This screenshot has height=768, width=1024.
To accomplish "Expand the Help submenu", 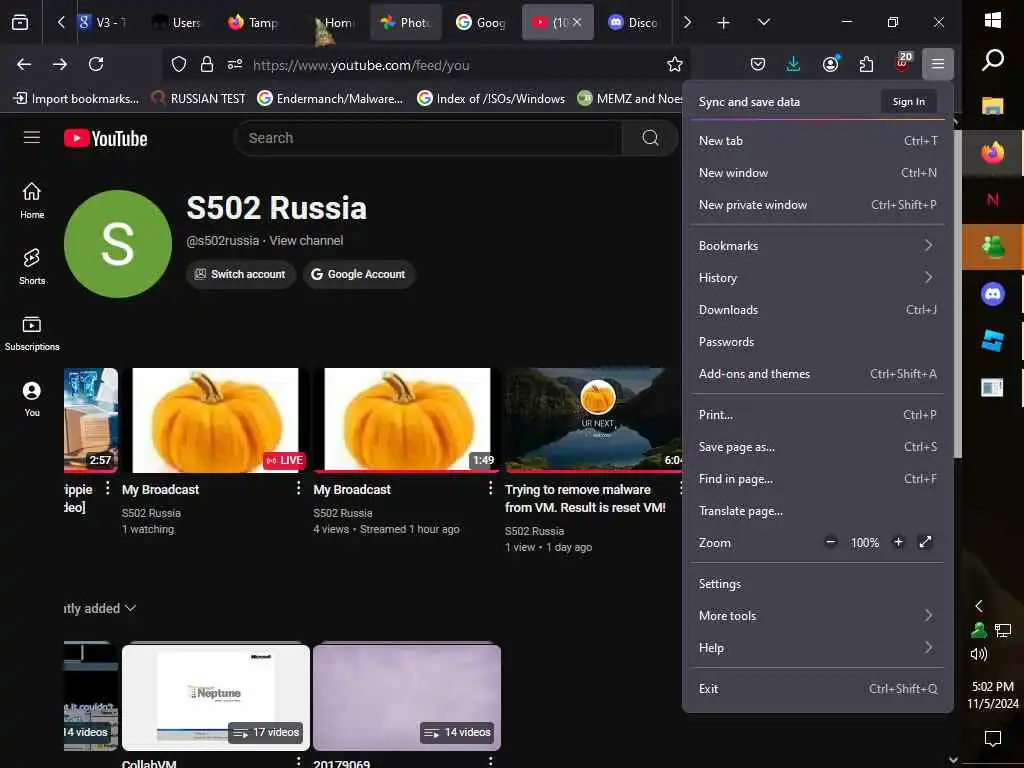I will click(x=818, y=647).
